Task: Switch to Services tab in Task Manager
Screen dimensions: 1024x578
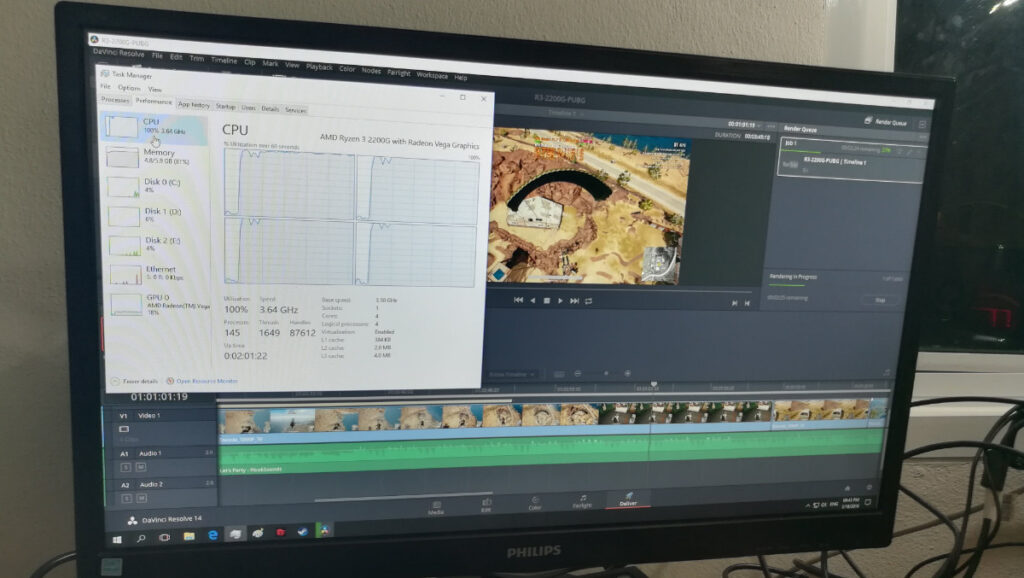Action: [295, 110]
